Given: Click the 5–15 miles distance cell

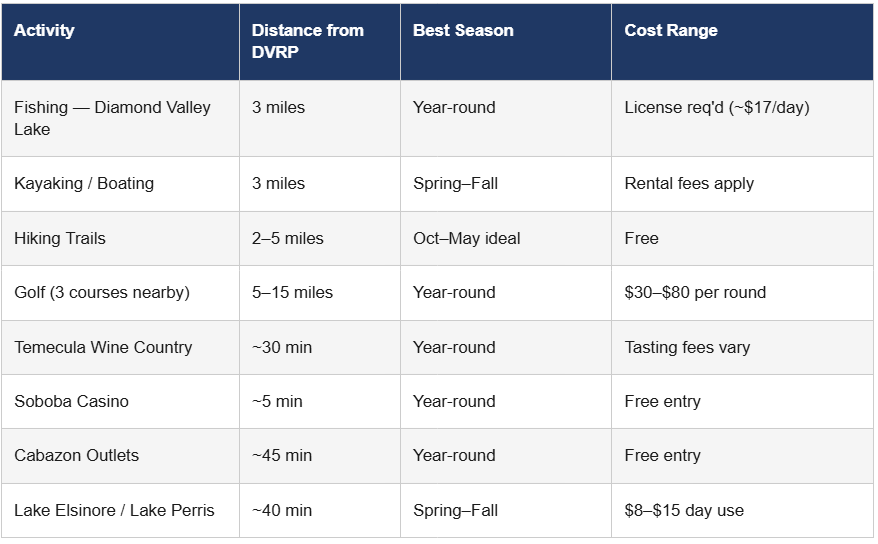Looking at the screenshot, I should (x=292, y=293).
